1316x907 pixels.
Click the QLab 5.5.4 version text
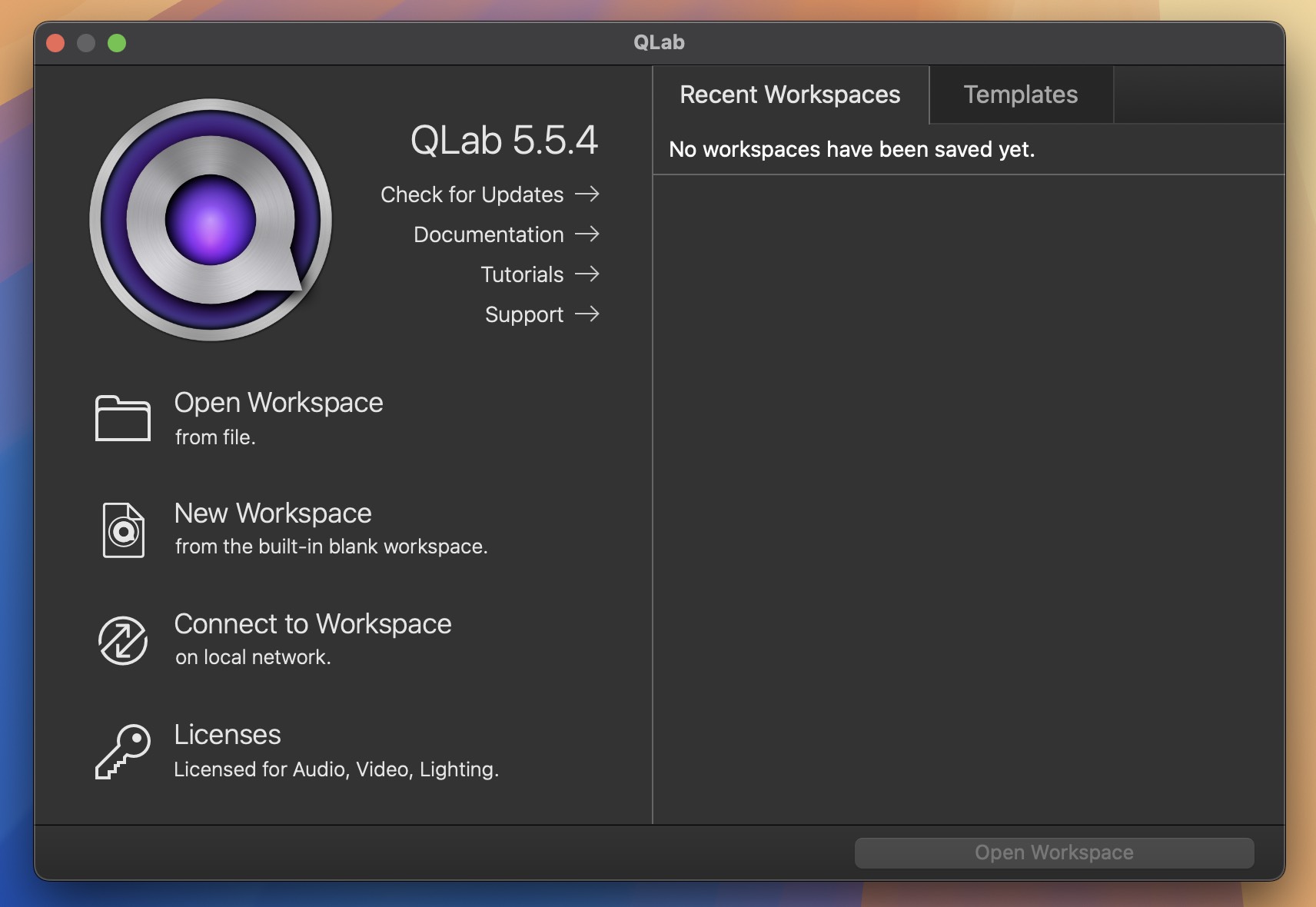click(504, 140)
